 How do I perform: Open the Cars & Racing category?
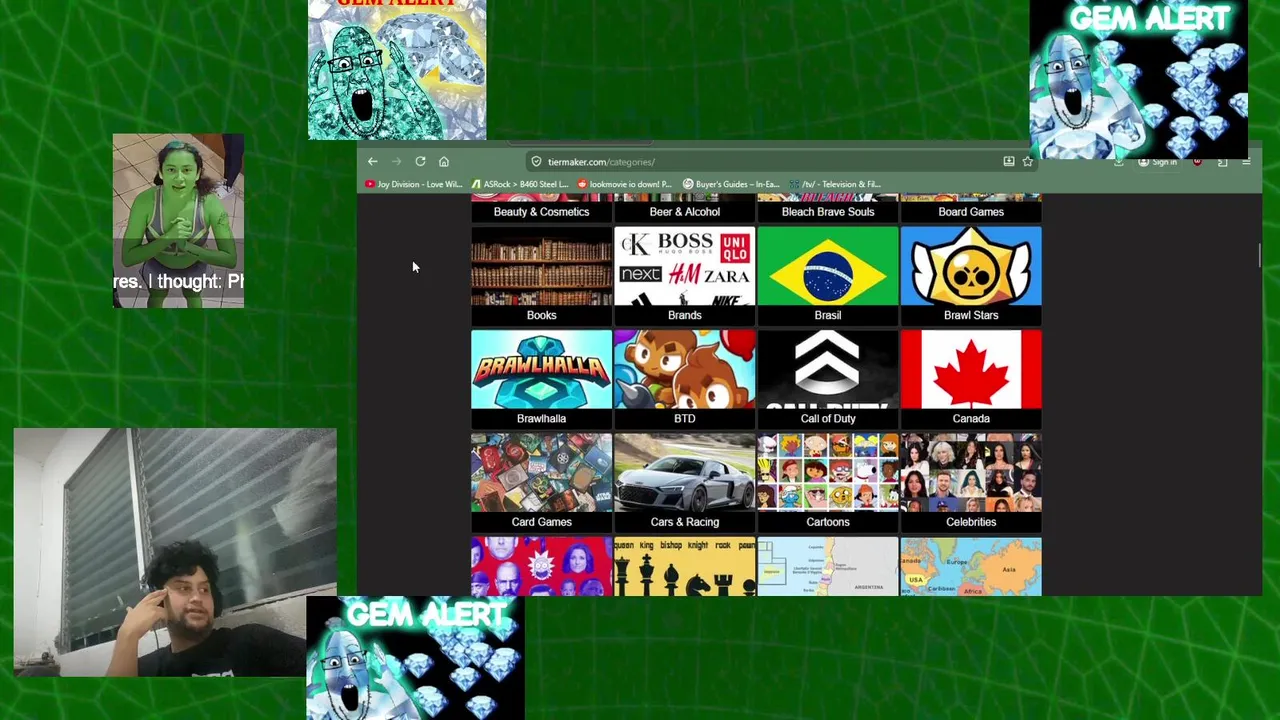click(684, 482)
